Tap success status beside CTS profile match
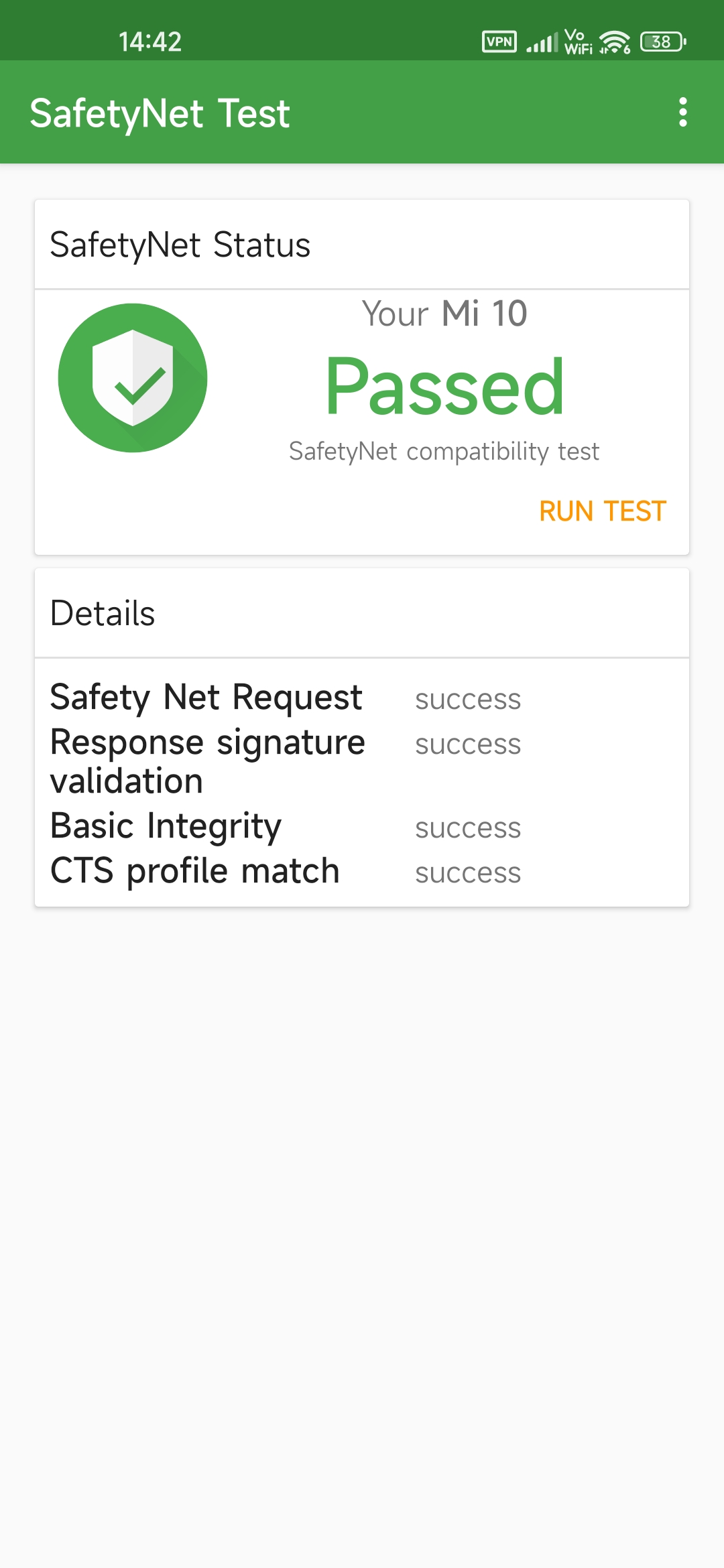724x1568 pixels. click(468, 873)
